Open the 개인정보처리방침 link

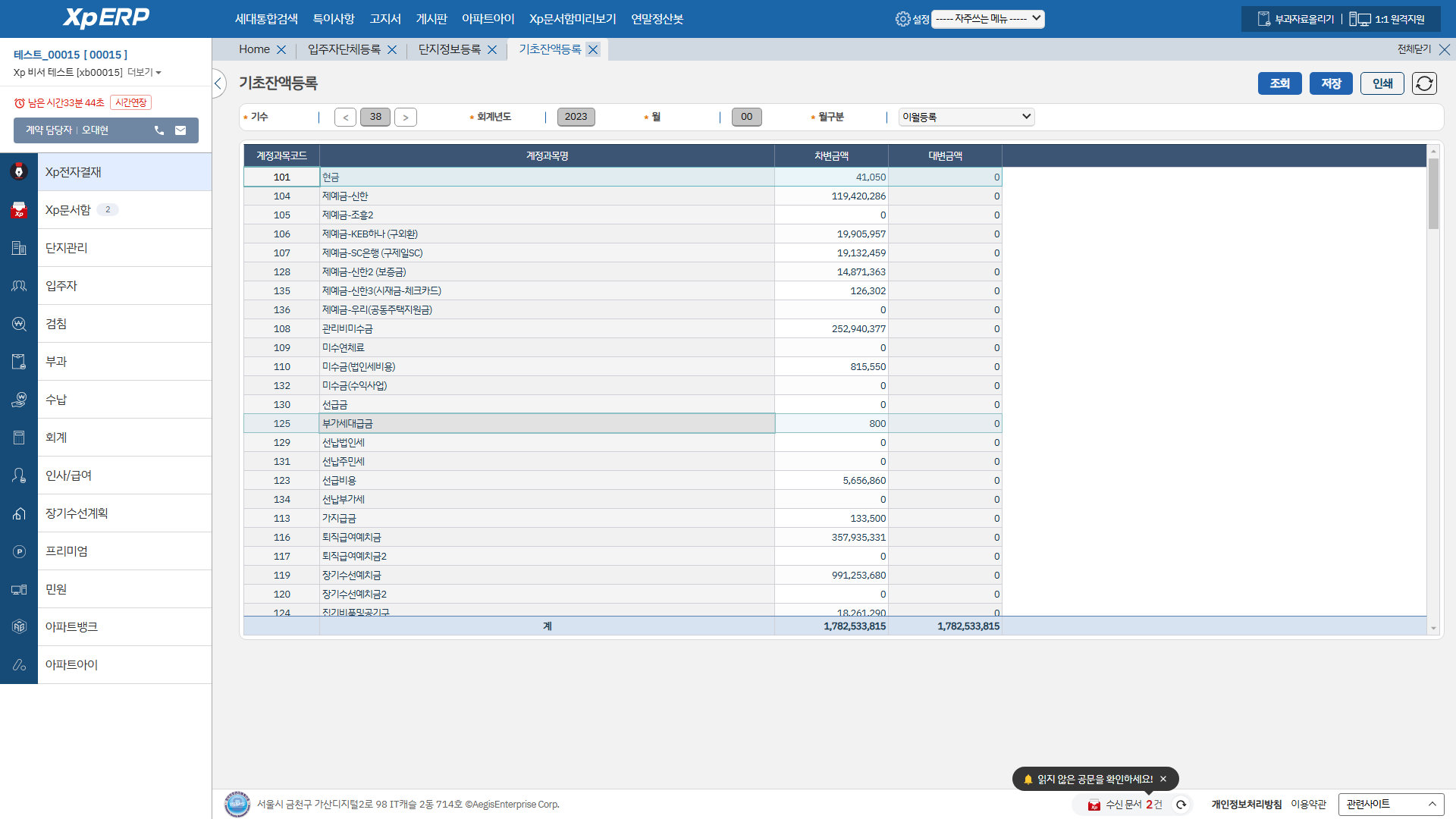(1246, 805)
